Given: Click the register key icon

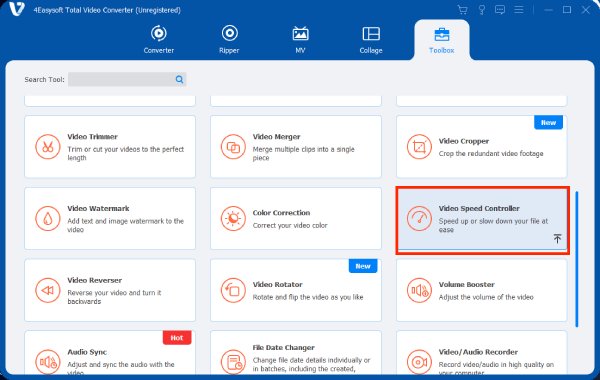Looking at the screenshot, I should (481, 10).
